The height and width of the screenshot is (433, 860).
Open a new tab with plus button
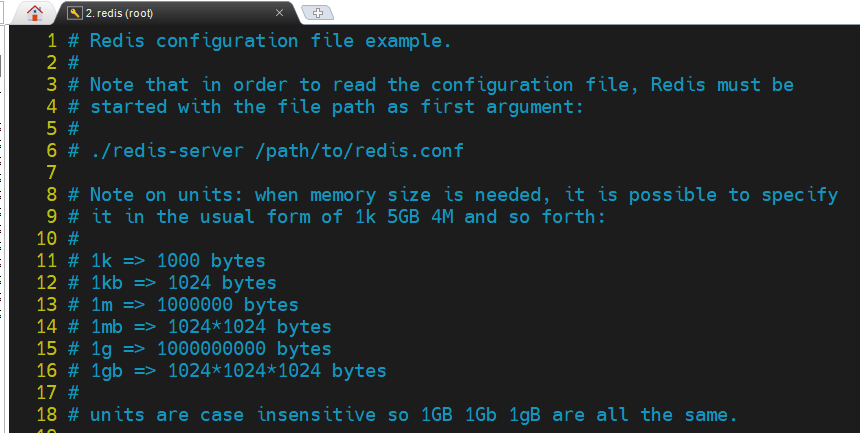(318, 13)
